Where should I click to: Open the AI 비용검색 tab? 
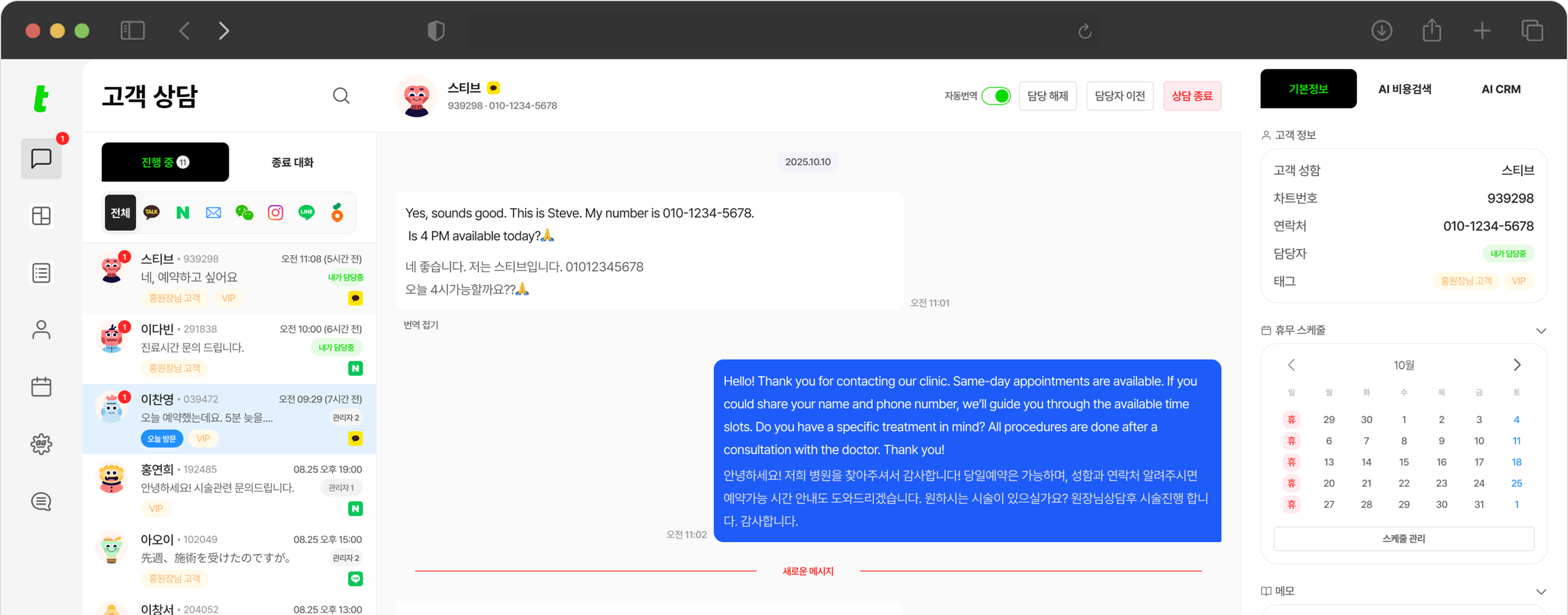pyautogui.click(x=1404, y=89)
